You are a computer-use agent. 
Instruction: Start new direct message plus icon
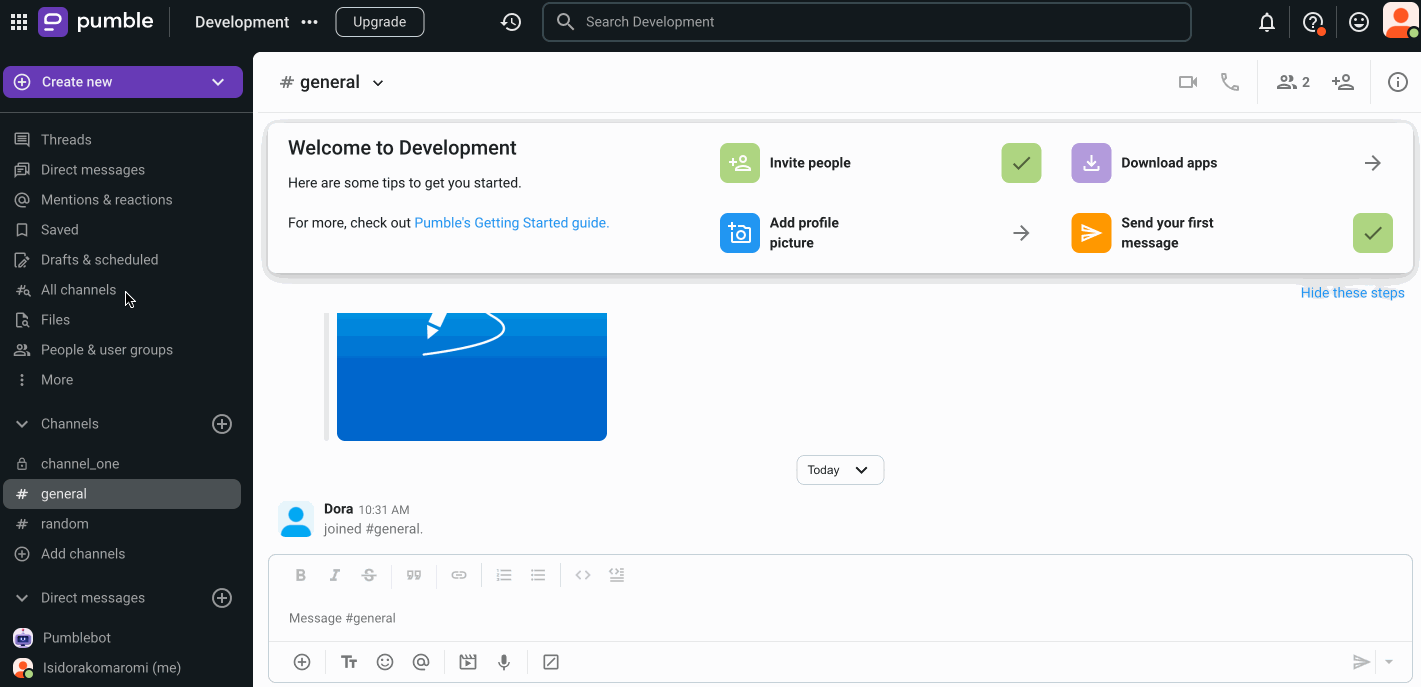(x=222, y=598)
